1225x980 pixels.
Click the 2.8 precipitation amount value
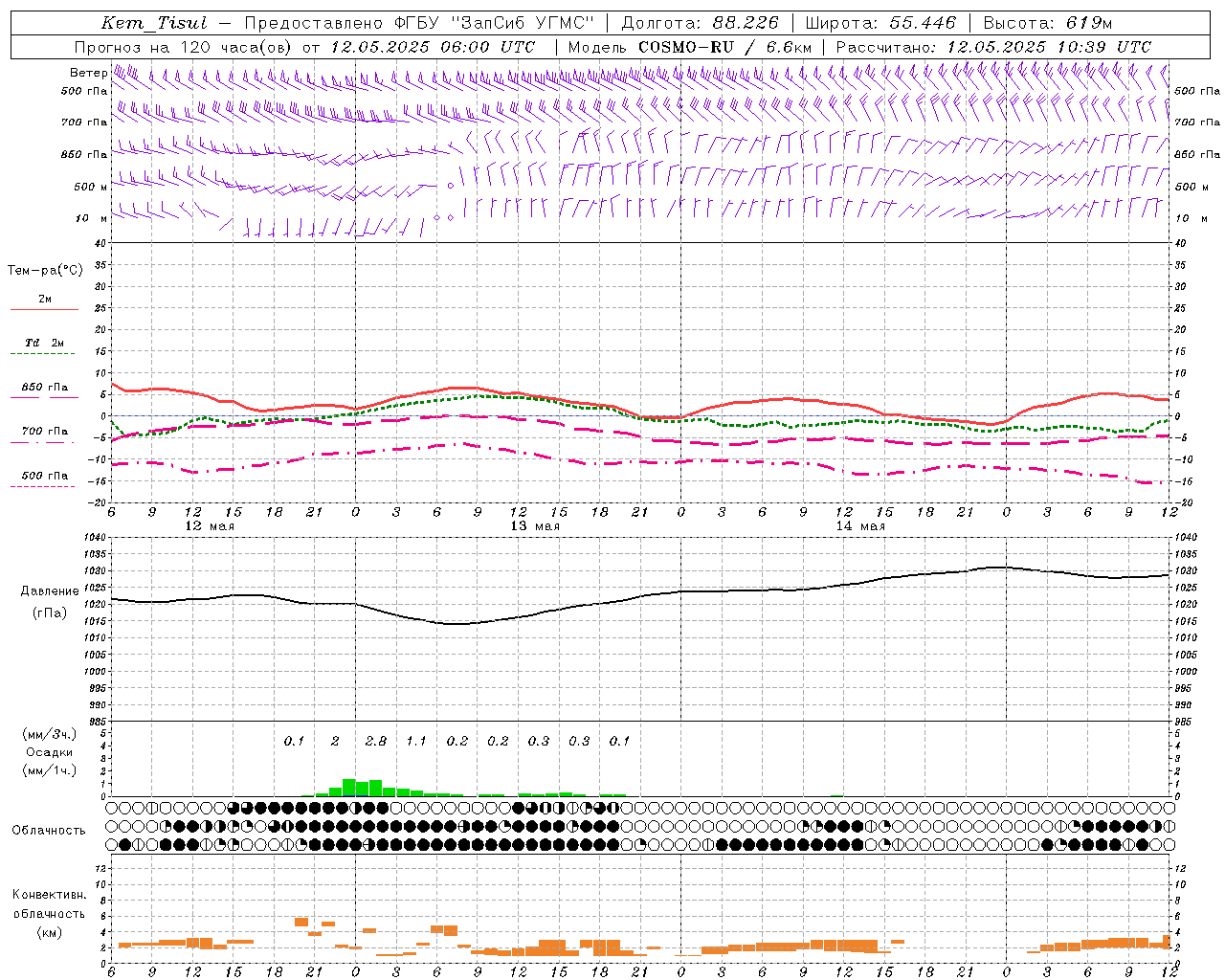(x=376, y=741)
